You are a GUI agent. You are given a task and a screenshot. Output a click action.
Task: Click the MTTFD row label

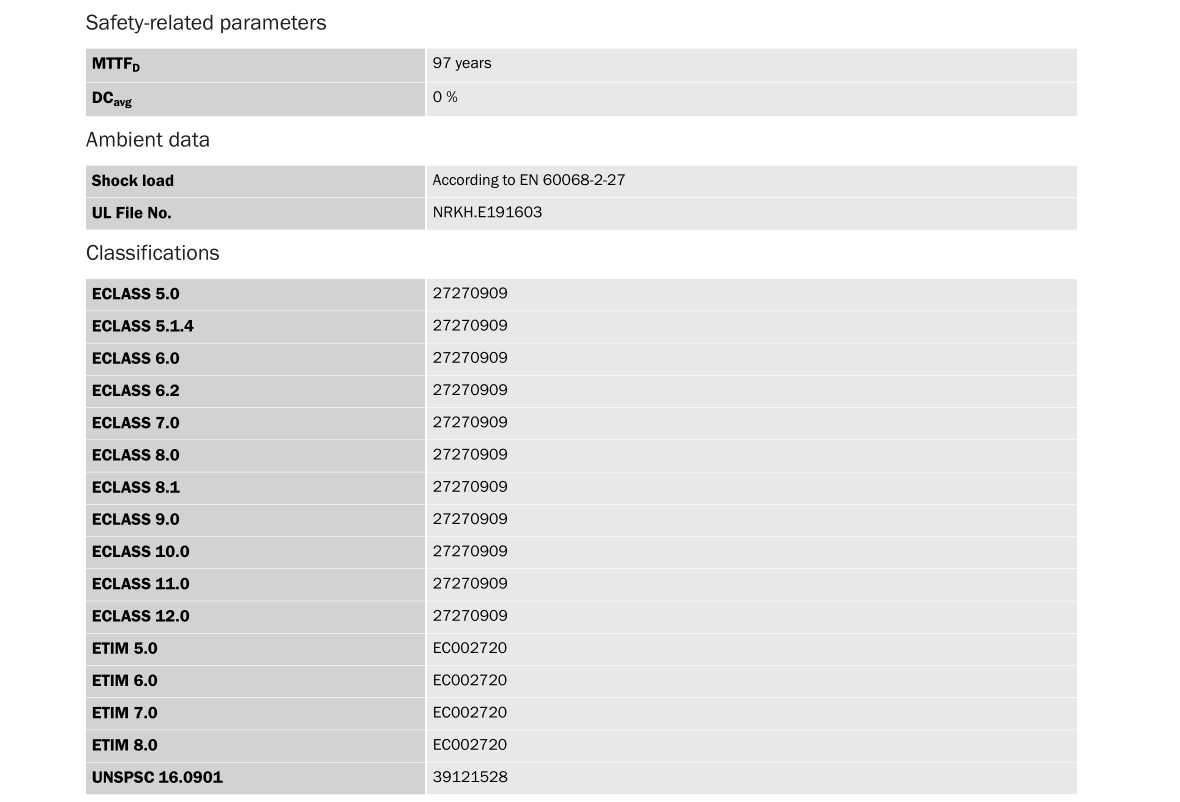point(116,64)
